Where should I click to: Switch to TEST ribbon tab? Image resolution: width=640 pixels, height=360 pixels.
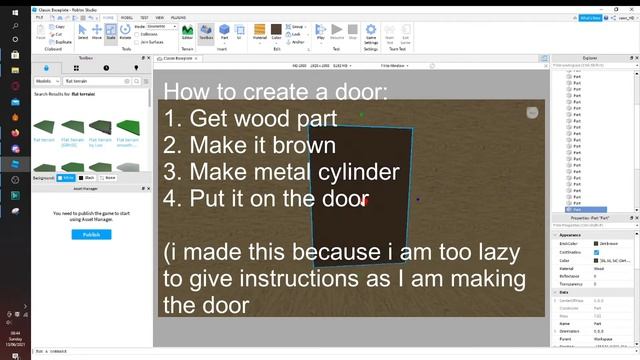[144, 18]
